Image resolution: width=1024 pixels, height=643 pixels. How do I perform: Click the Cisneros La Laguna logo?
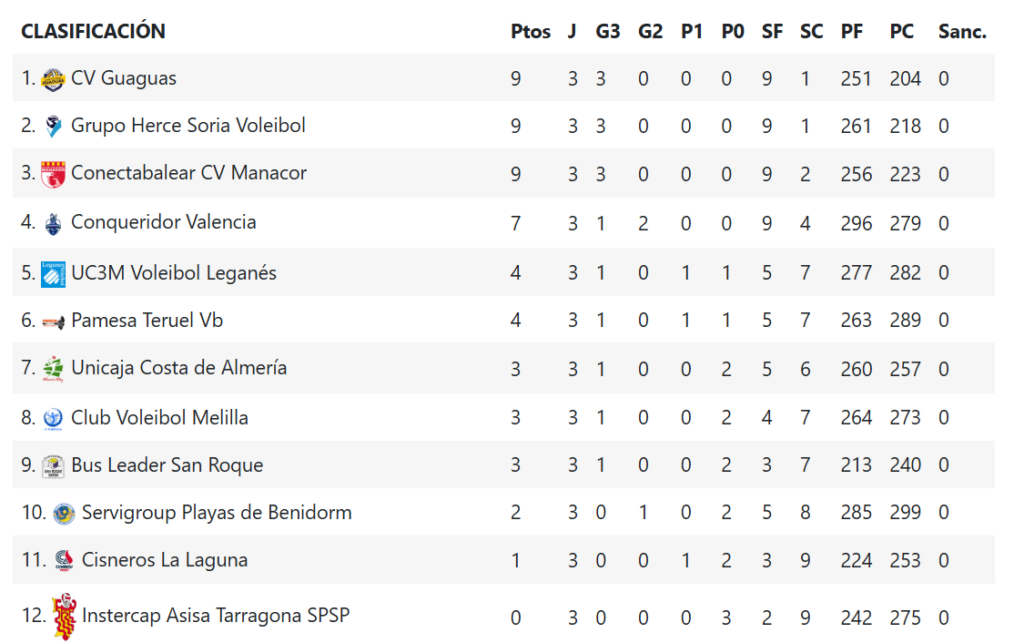pos(64,560)
